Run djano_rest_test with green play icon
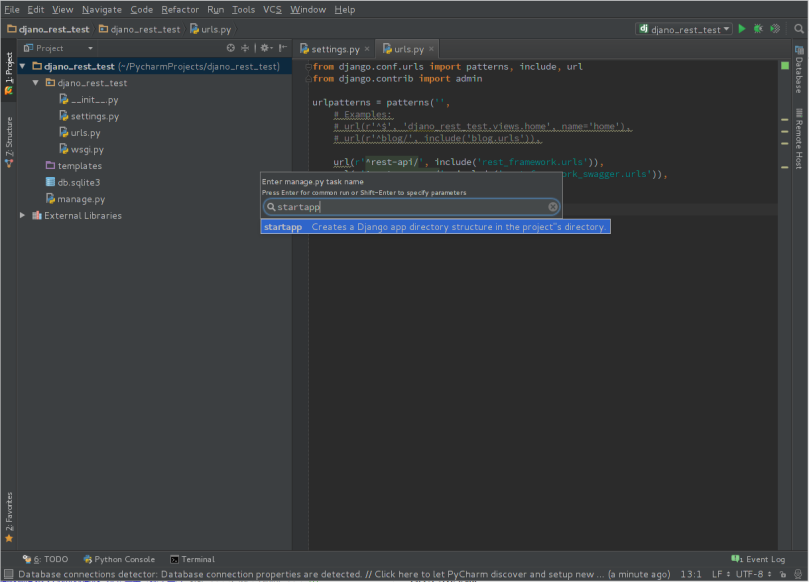Viewport: 809px width, 582px height. (x=742, y=29)
